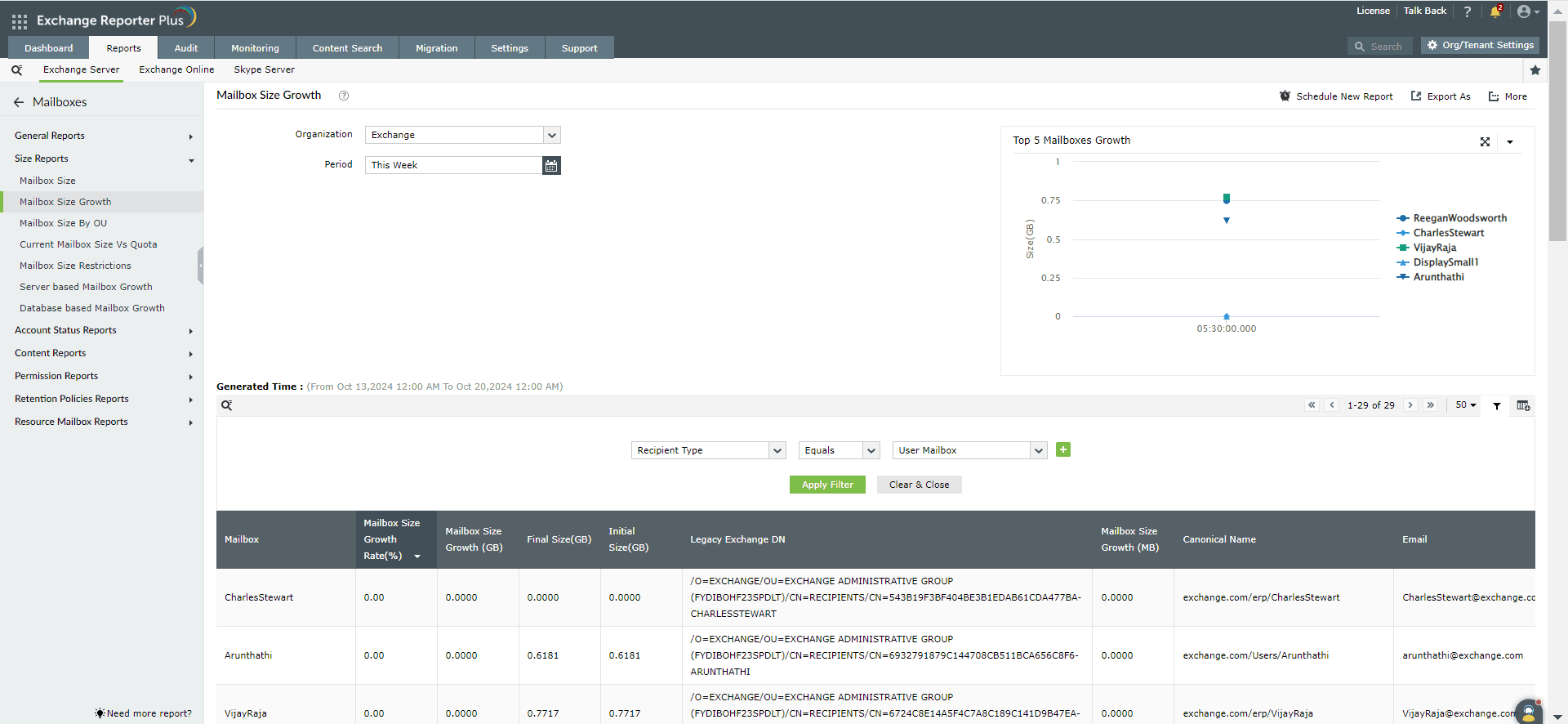Mark report as favorite with star icon
This screenshot has width=1568, height=724.
pos(1535,70)
